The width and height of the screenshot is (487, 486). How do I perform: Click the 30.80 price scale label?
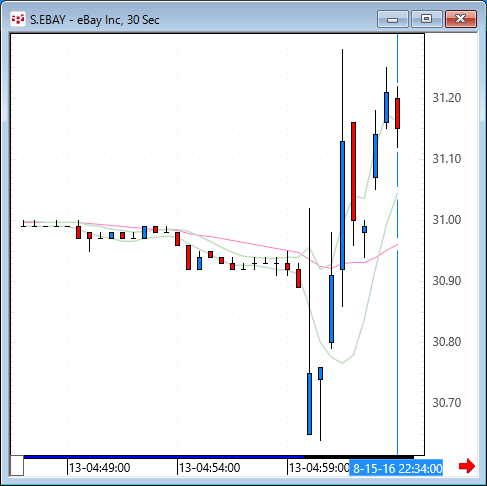tap(447, 342)
